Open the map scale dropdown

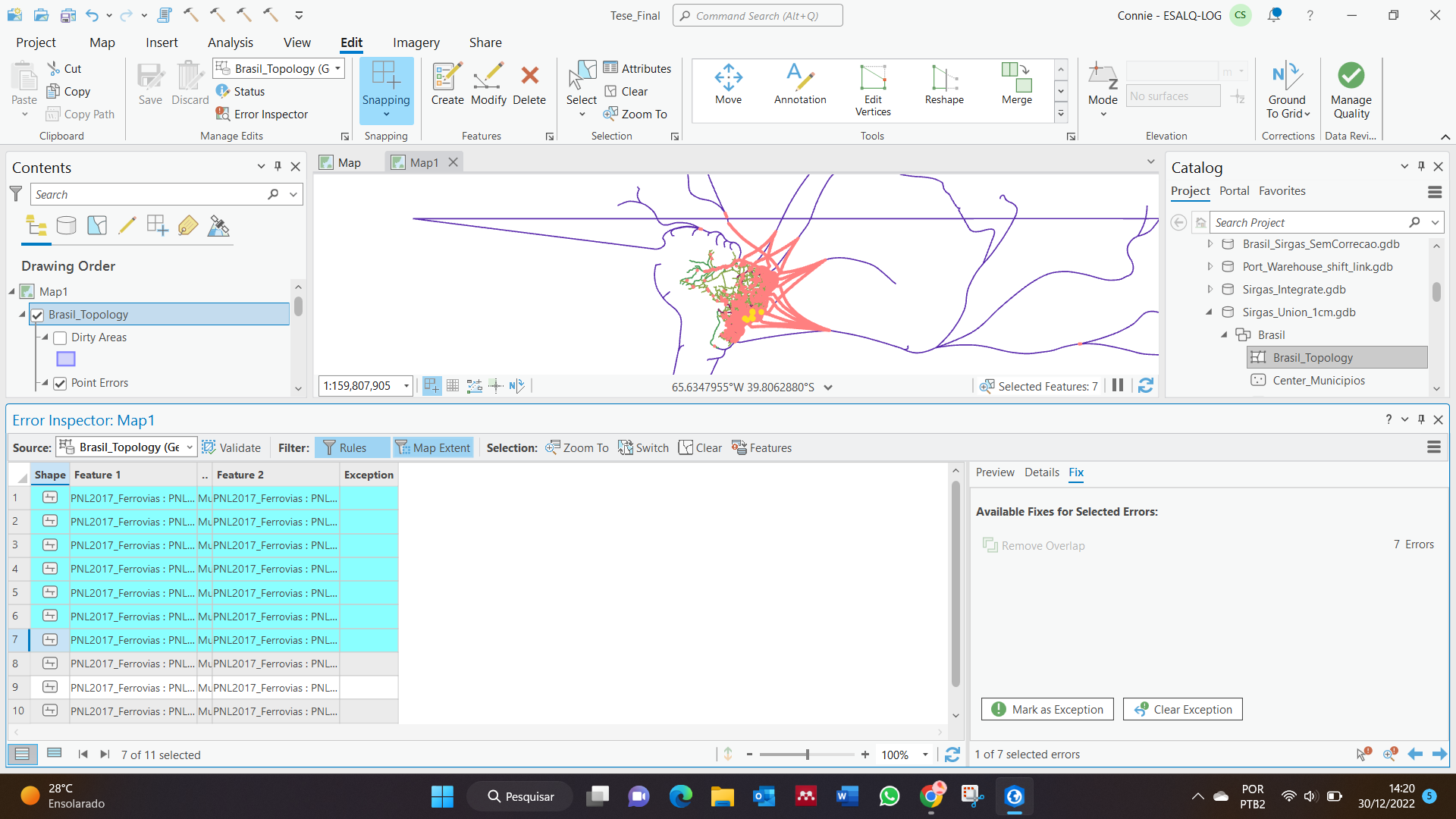coord(406,386)
